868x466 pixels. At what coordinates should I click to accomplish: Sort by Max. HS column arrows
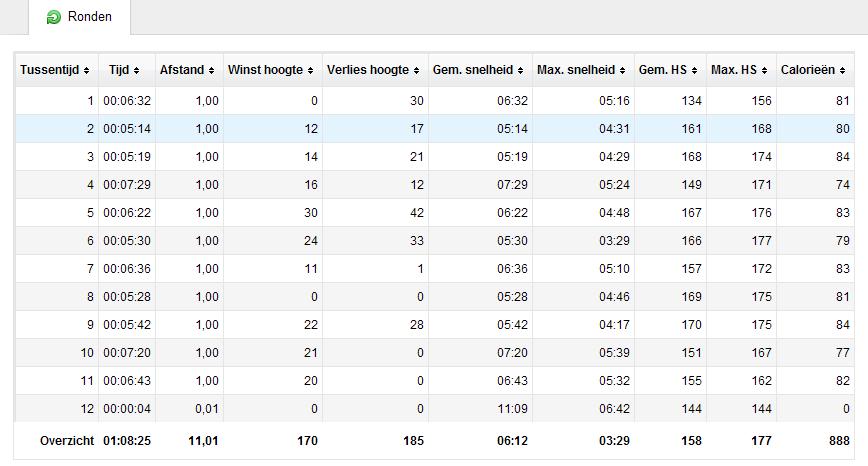(764, 71)
